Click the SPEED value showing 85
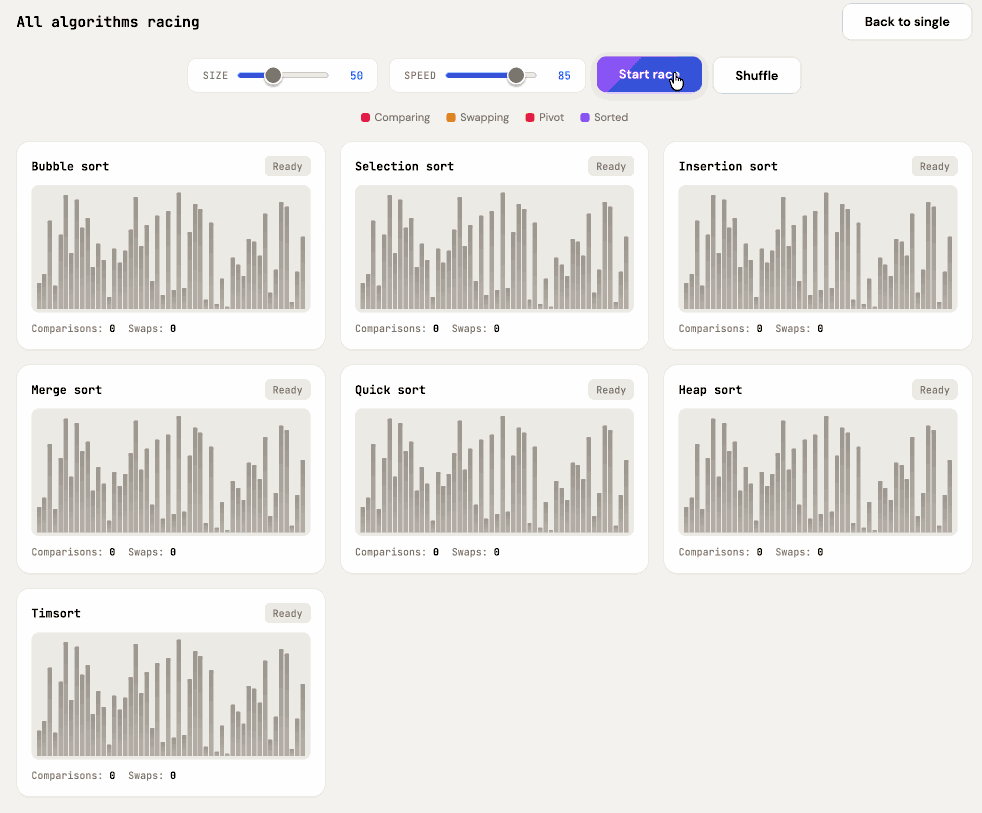982x813 pixels. [x=564, y=75]
